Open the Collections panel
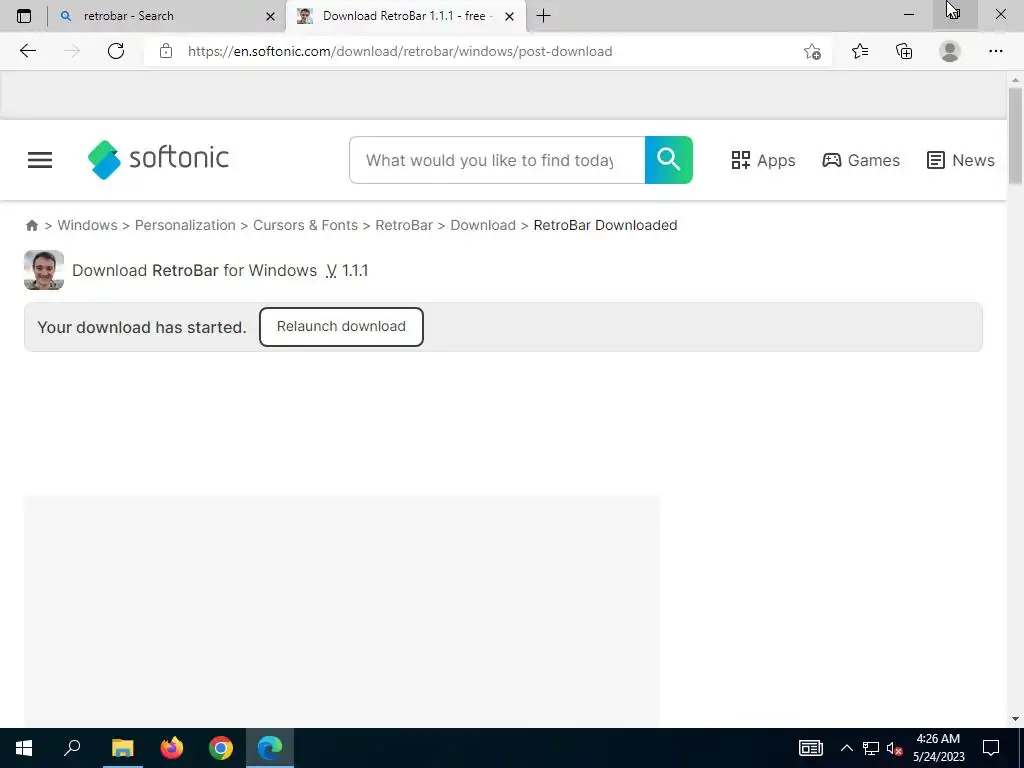 [904, 51]
